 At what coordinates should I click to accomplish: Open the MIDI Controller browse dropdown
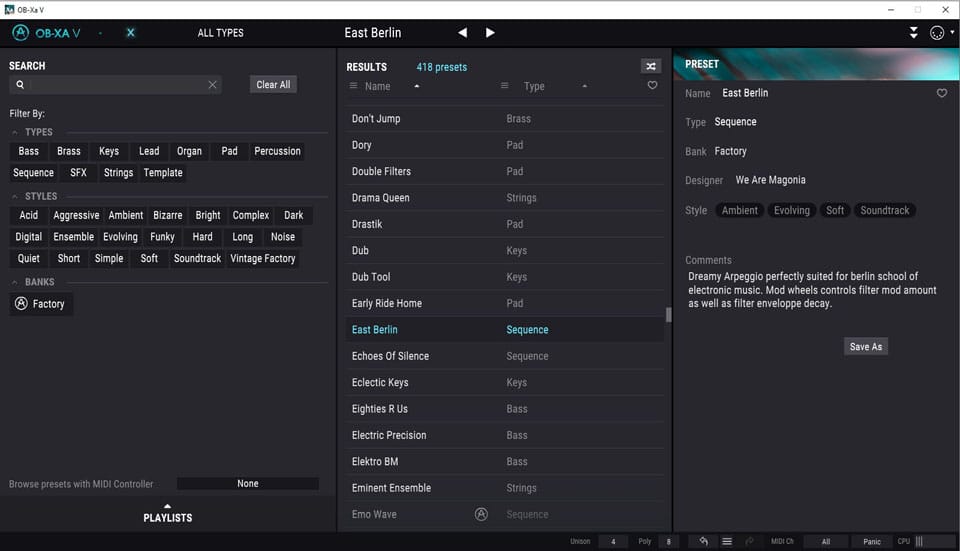tap(248, 484)
